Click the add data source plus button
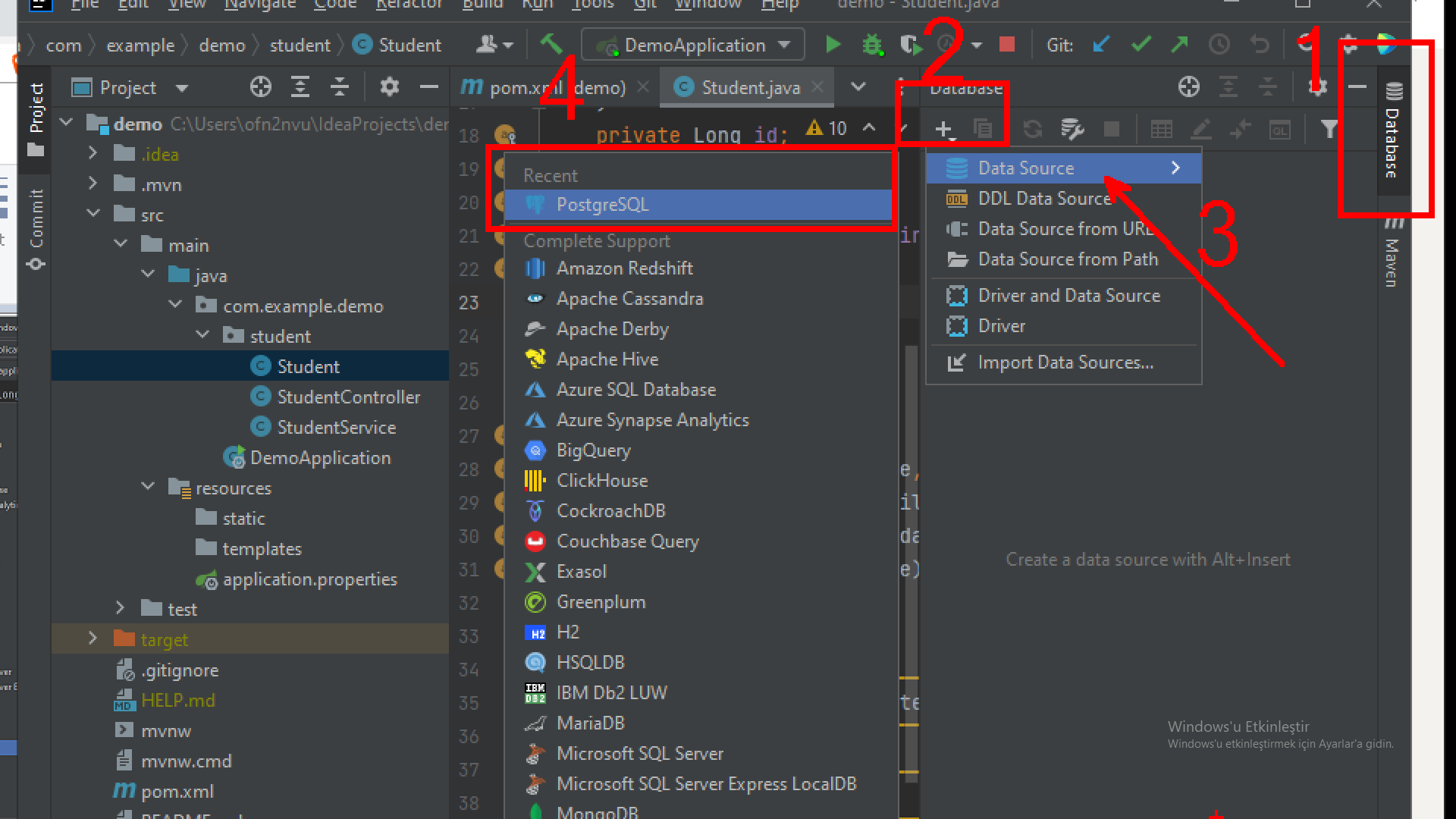Image resolution: width=1456 pixels, height=819 pixels. [943, 130]
